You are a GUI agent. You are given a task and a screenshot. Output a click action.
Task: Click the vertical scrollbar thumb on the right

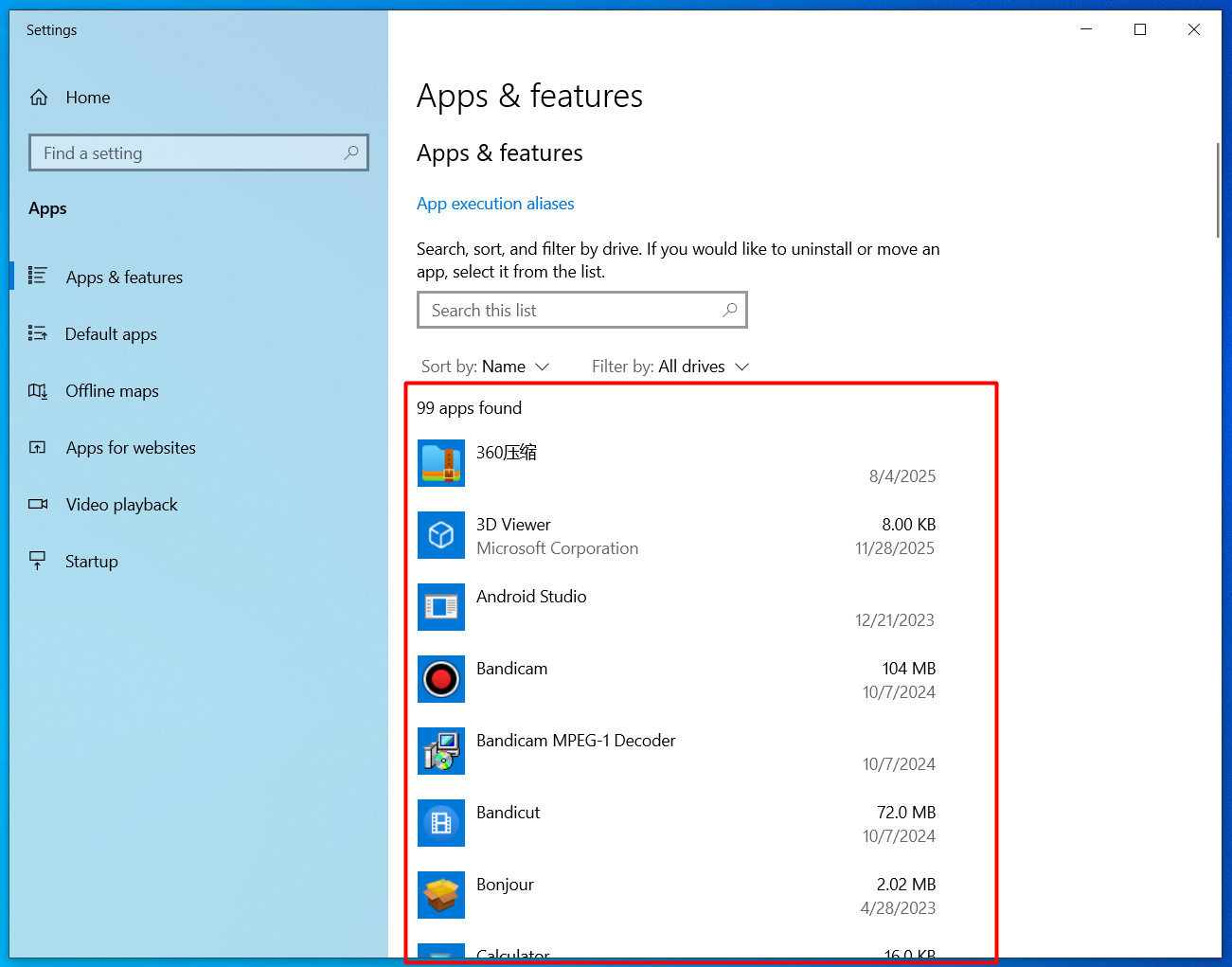pos(1218,189)
